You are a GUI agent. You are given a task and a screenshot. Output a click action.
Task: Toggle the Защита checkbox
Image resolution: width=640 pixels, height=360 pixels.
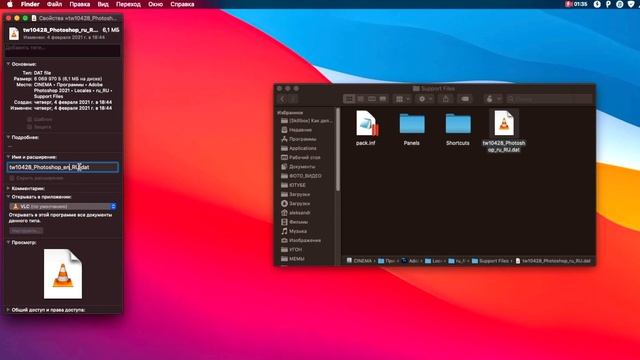29,127
